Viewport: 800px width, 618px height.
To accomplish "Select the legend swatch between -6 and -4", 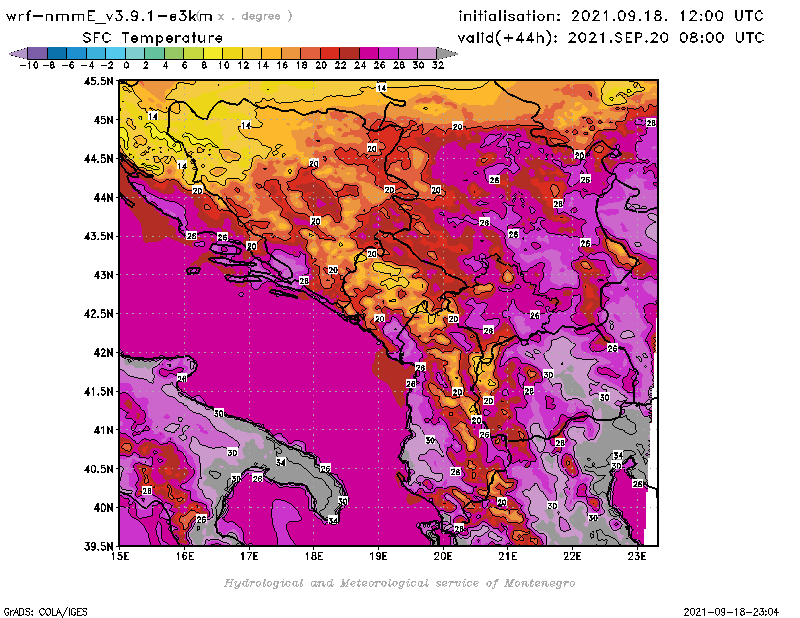I will (77, 53).
